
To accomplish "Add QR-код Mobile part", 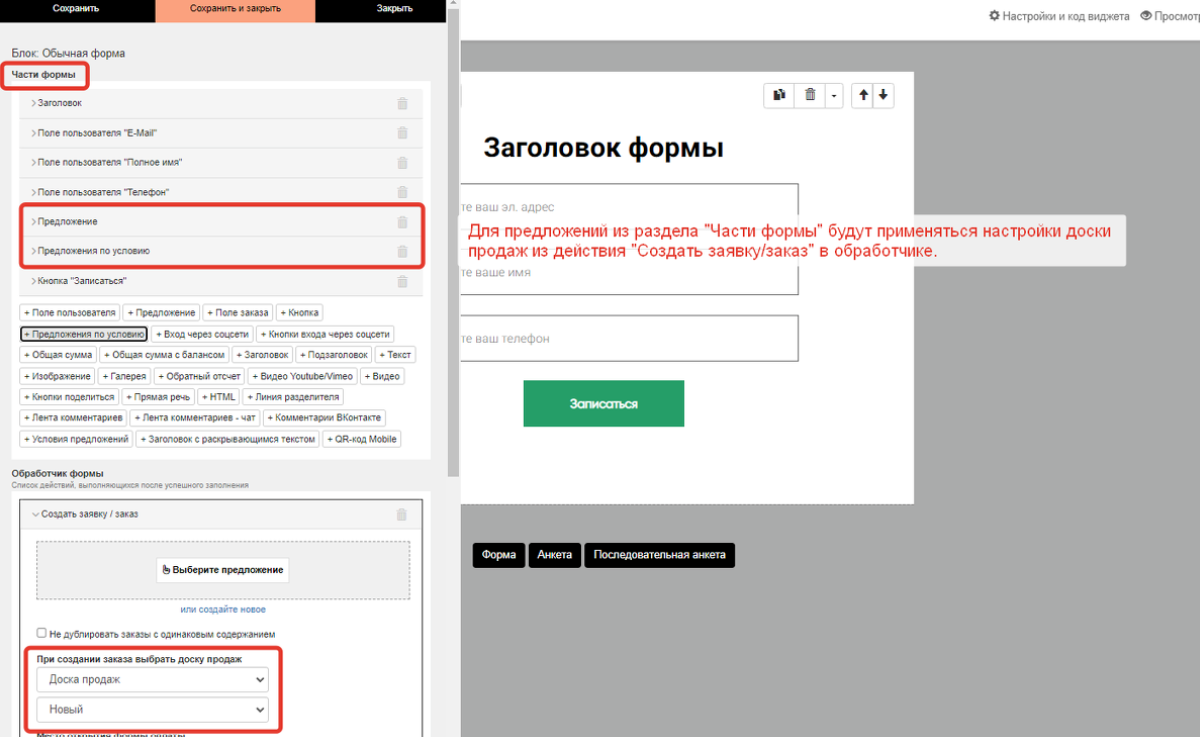I will coord(362,439).
